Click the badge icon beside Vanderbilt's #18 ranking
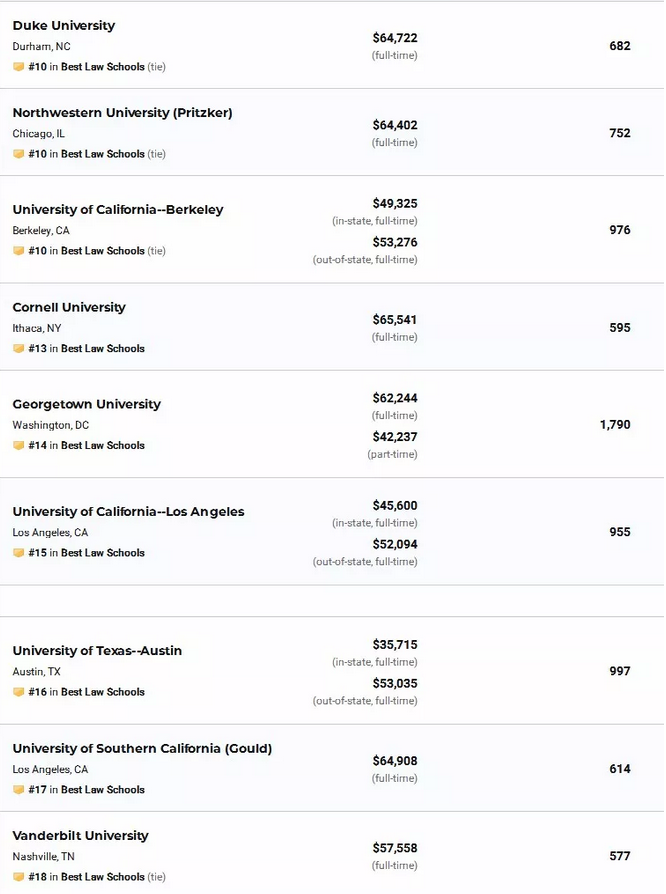 18,877
